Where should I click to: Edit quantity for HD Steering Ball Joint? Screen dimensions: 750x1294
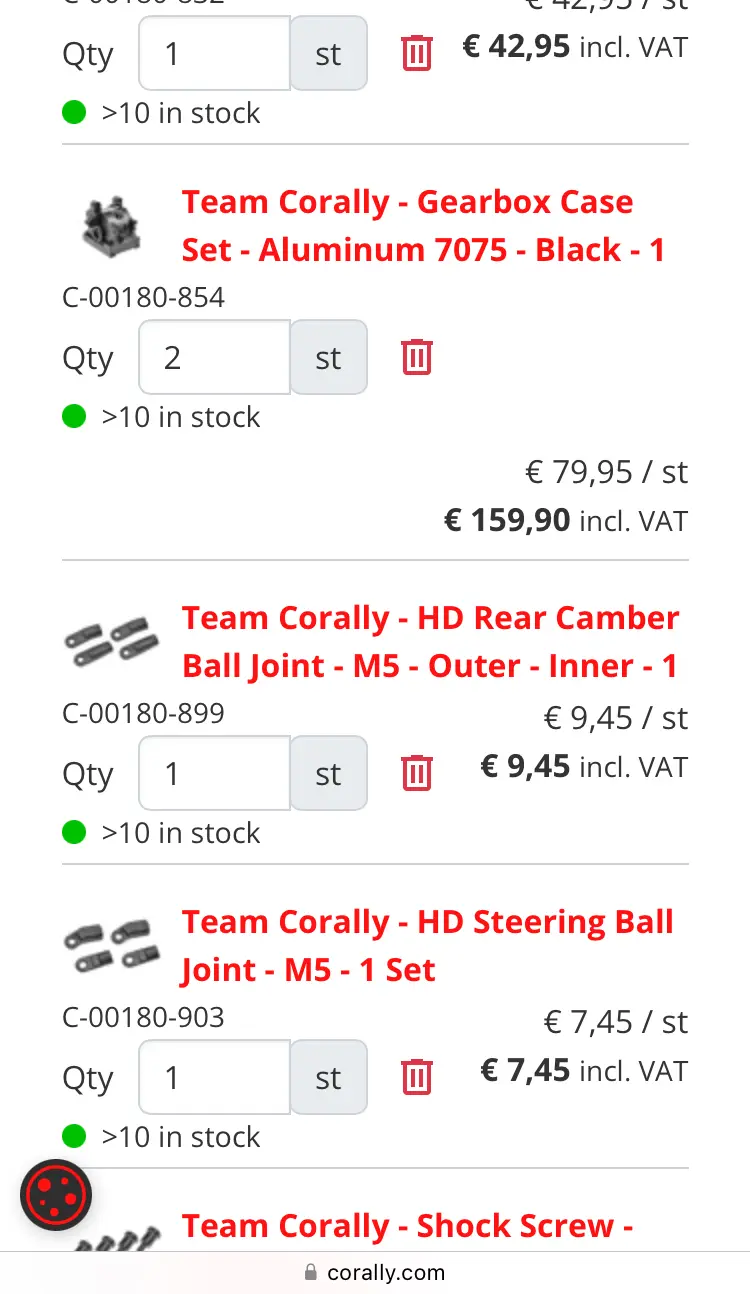(x=214, y=1077)
